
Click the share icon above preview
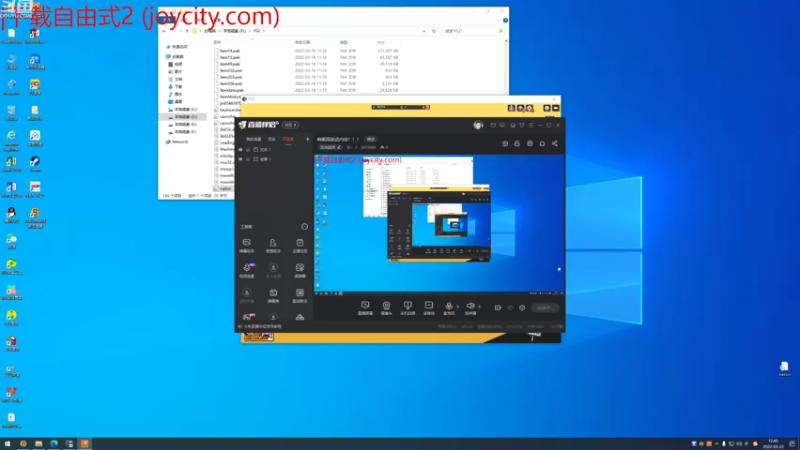point(555,143)
